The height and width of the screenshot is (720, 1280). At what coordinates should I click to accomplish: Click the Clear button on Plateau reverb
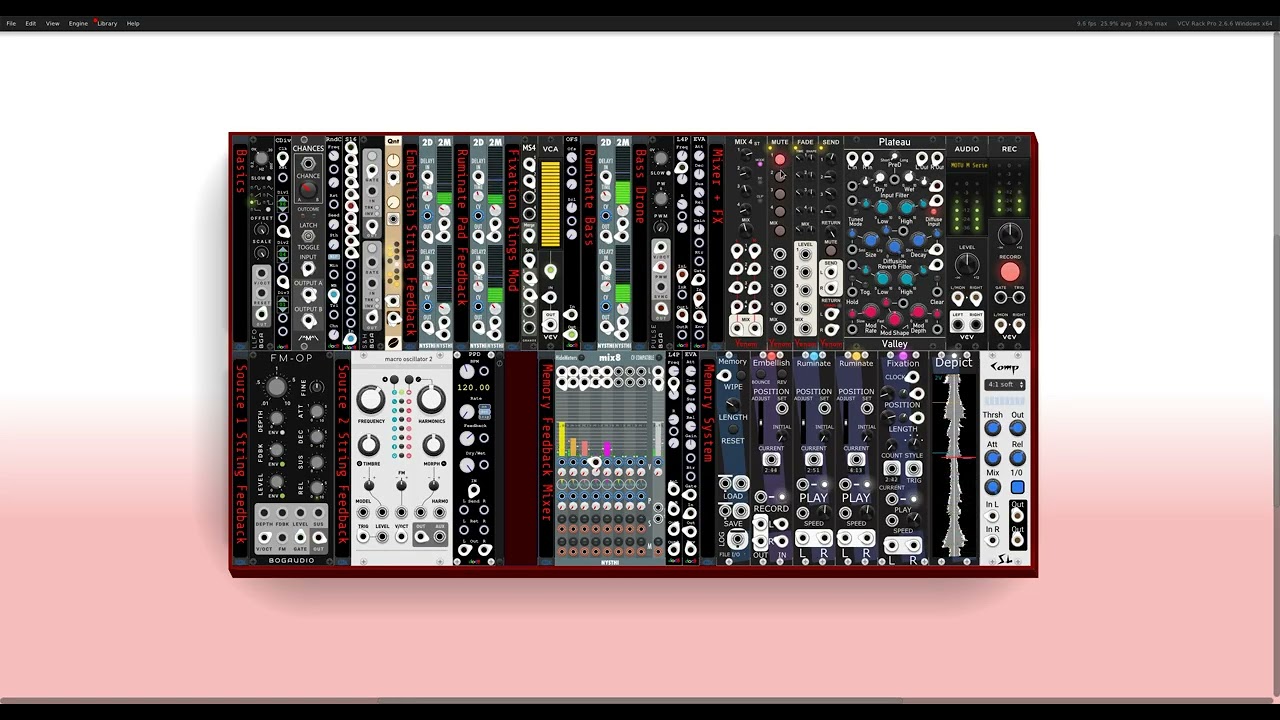coord(937,278)
